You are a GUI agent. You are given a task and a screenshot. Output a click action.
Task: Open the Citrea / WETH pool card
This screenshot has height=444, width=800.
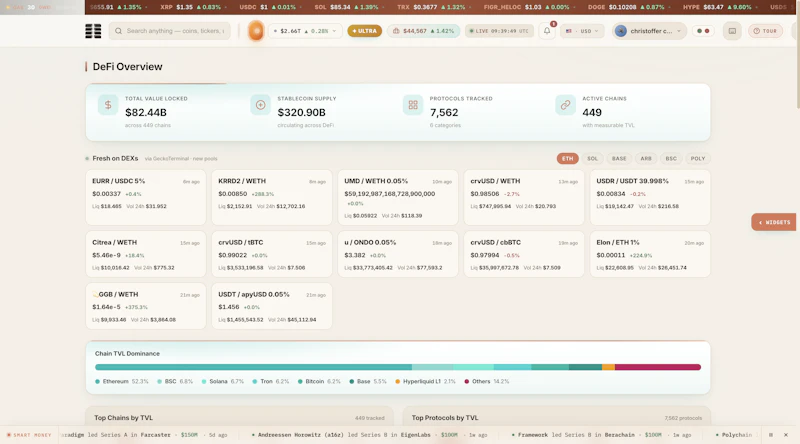146,254
